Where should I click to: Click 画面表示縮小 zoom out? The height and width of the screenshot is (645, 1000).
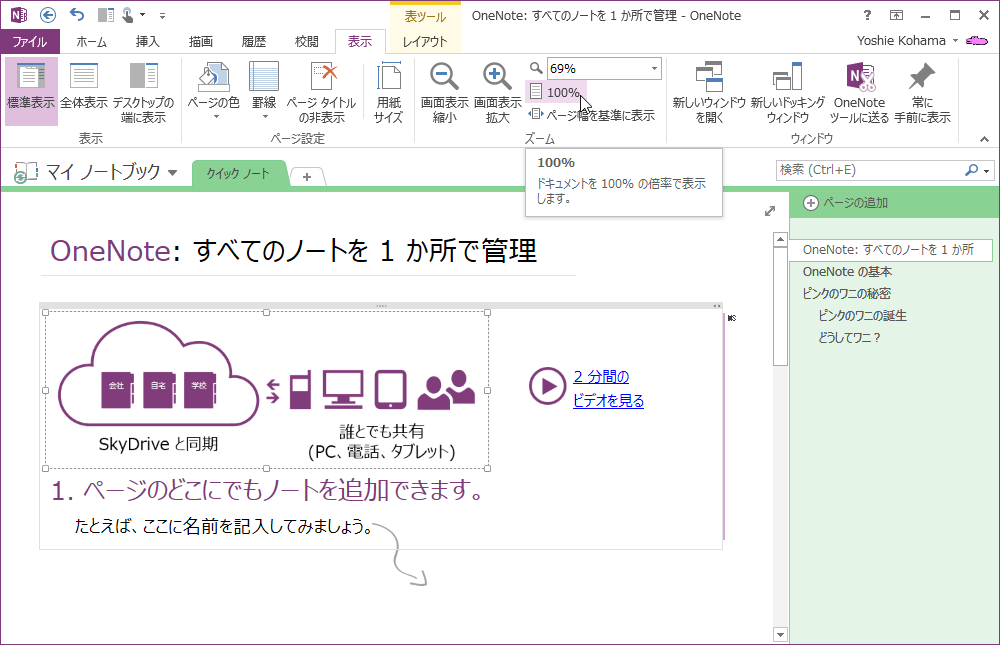point(445,92)
